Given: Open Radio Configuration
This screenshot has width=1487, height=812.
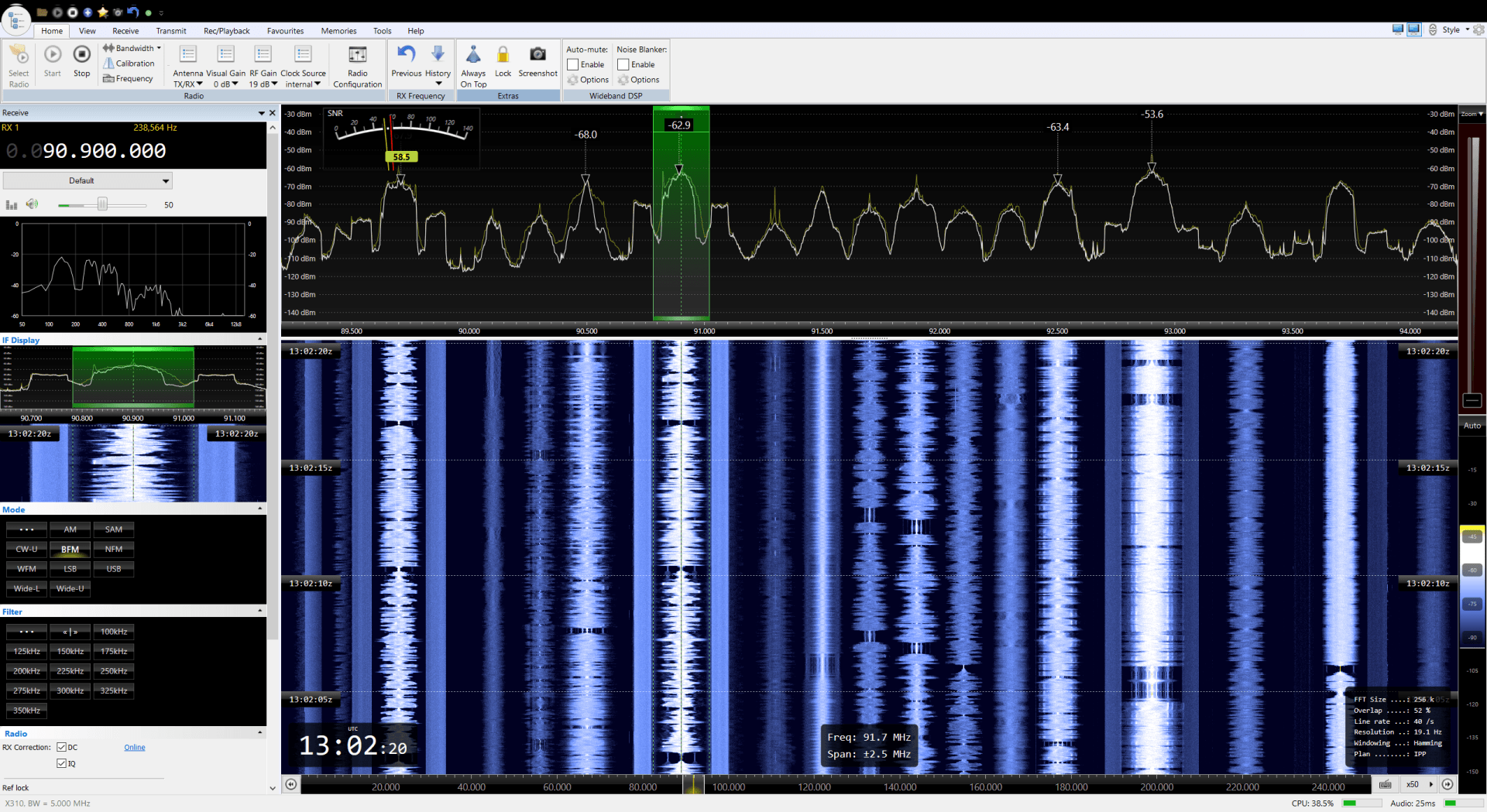Looking at the screenshot, I should coord(357,56).
